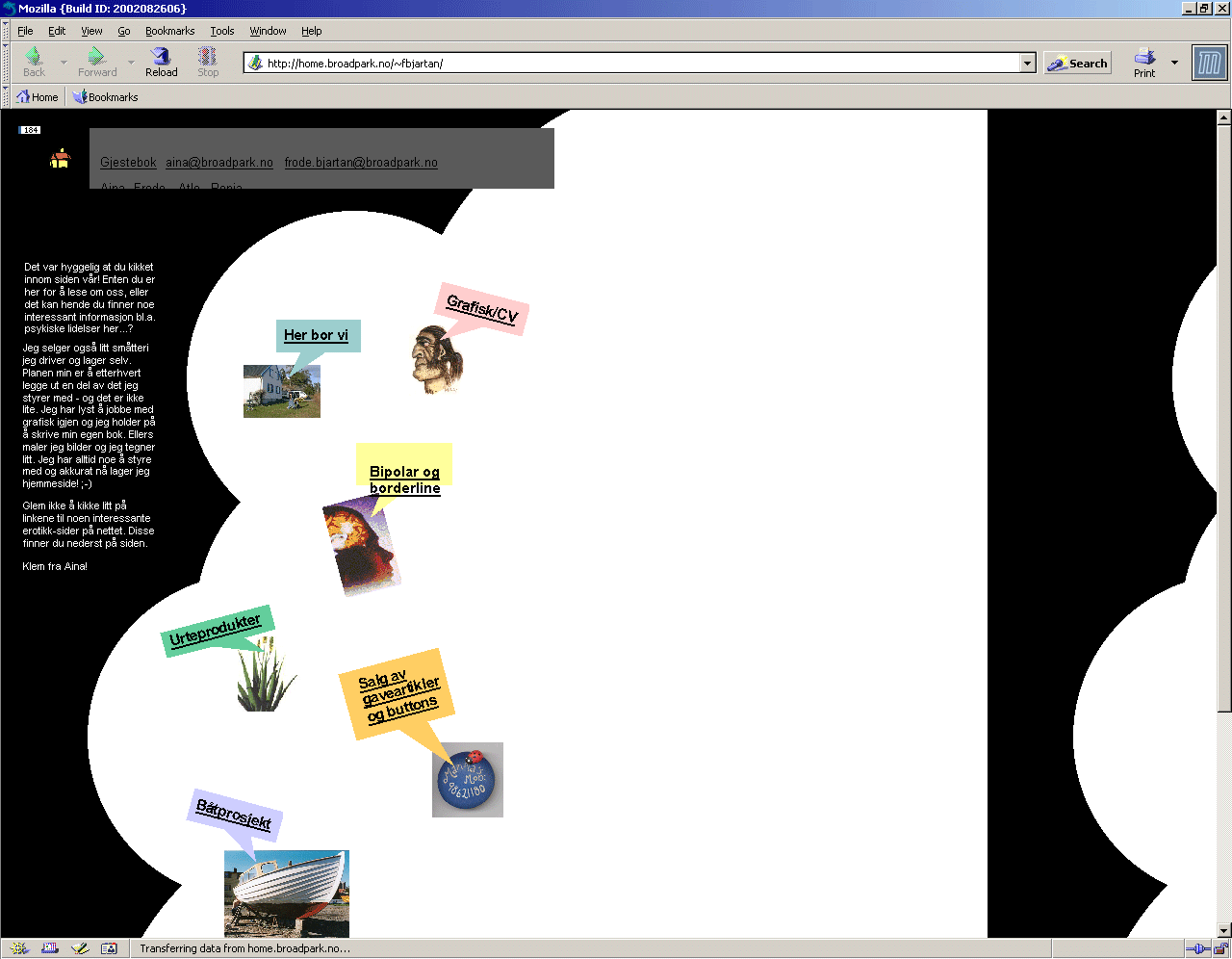
Task: Click the hooded figure painting image
Action: point(361,546)
